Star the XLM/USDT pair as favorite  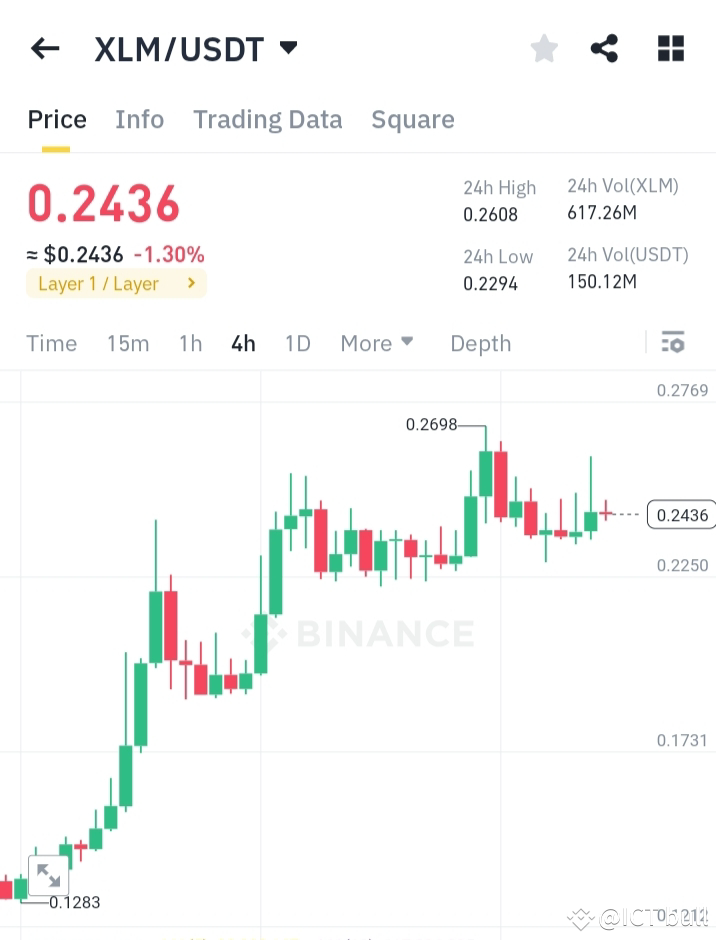click(x=543, y=47)
